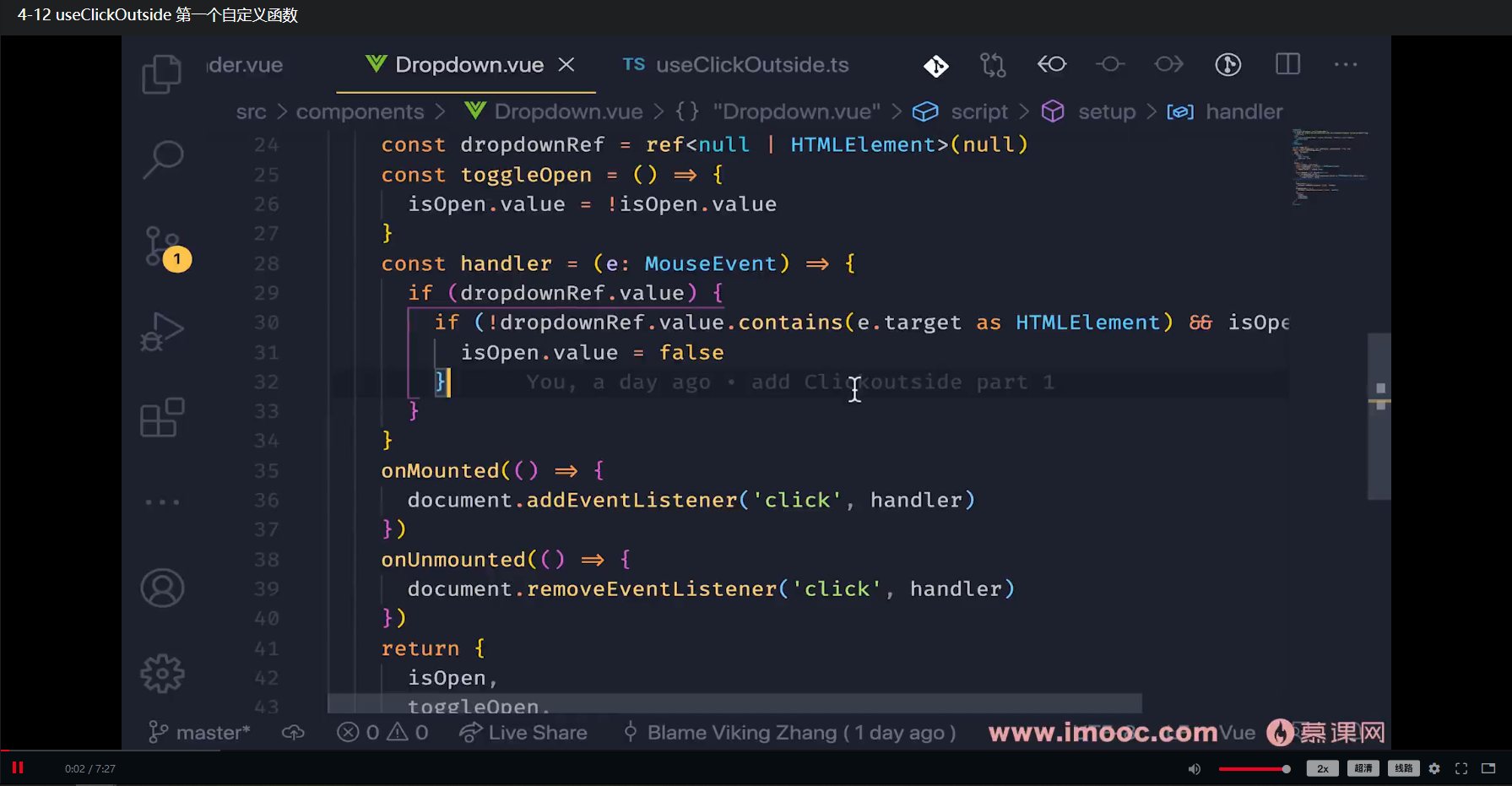1512x786 pixels.
Task: Switch video line with the 线路 button
Action: [x=1403, y=768]
